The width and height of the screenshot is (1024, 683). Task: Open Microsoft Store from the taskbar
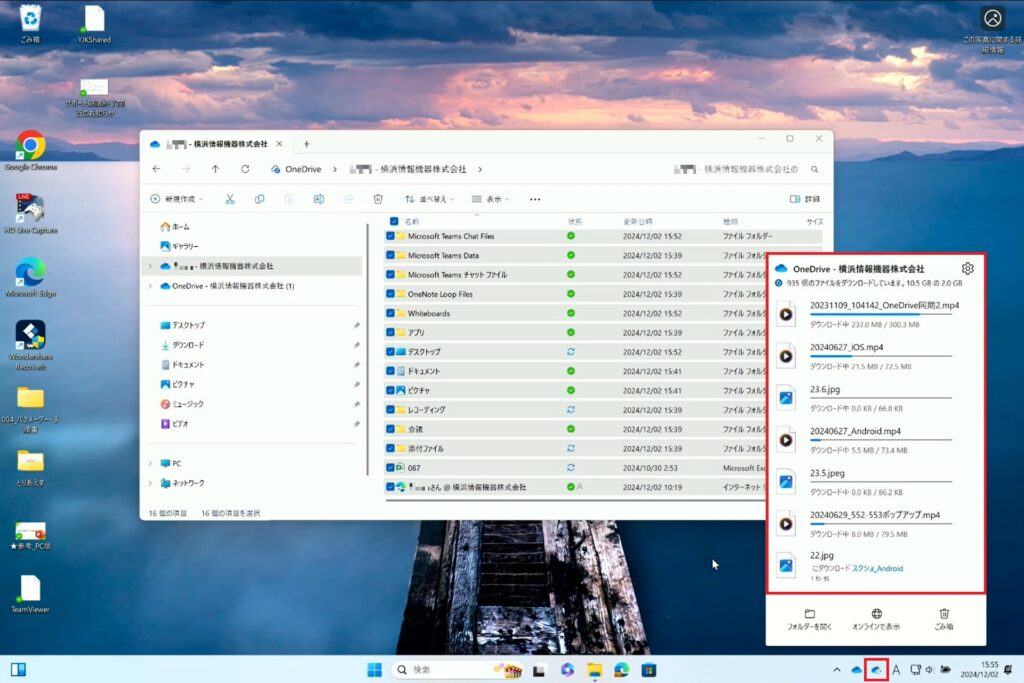pos(649,670)
